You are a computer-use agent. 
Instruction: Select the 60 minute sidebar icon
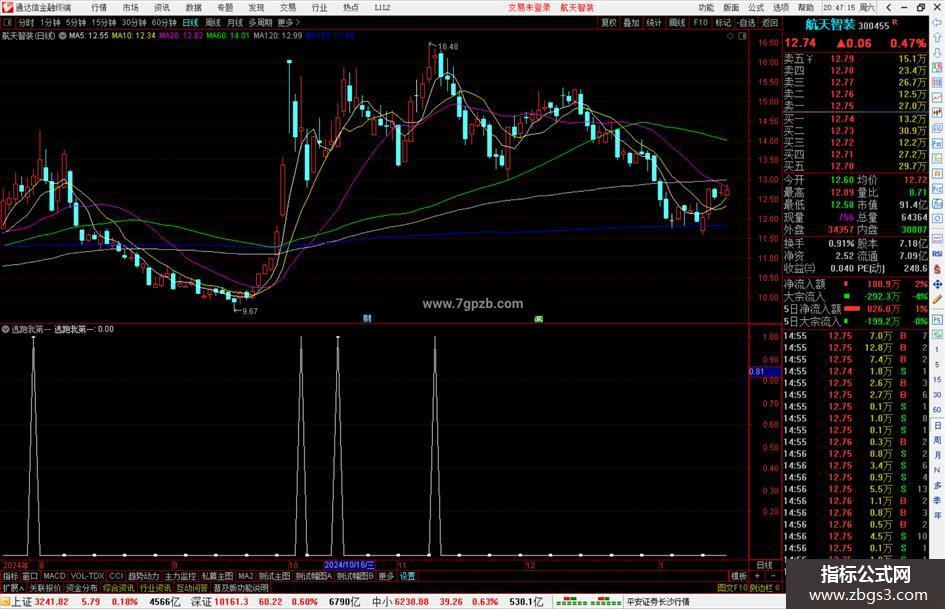[937, 410]
